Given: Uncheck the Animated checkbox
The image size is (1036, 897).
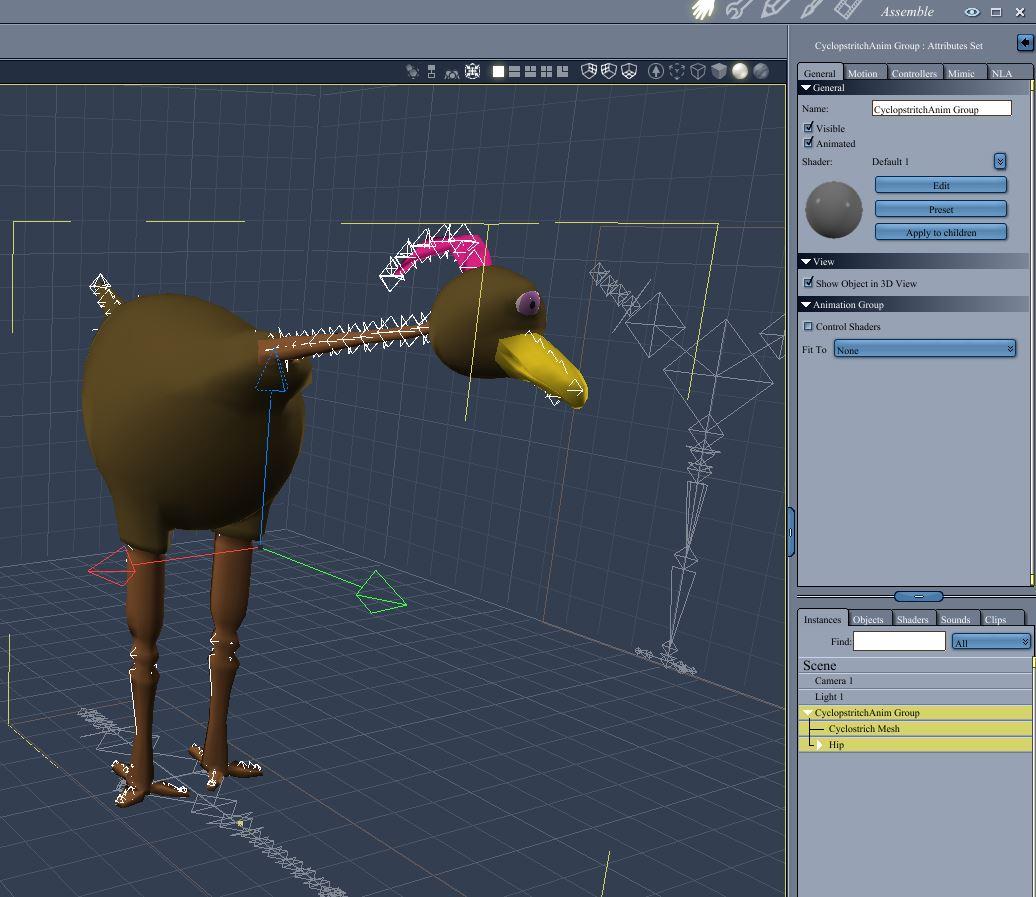Looking at the screenshot, I should point(808,143).
